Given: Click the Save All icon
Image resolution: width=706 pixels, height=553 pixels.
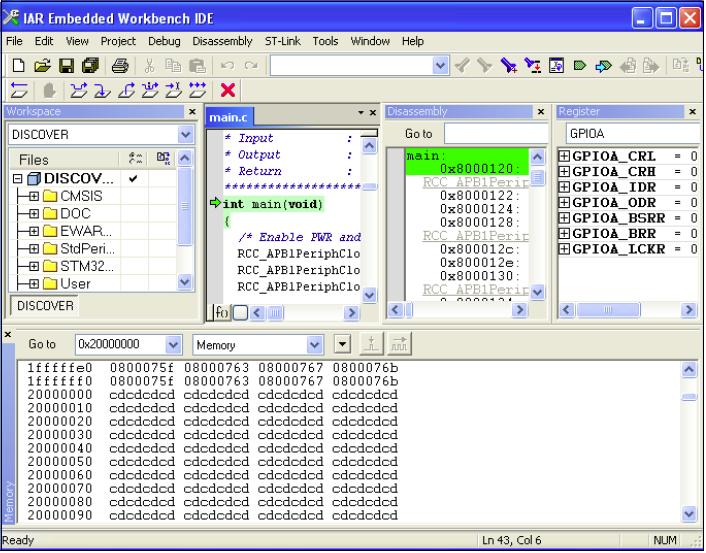Looking at the screenshot, I should [90, 66].
